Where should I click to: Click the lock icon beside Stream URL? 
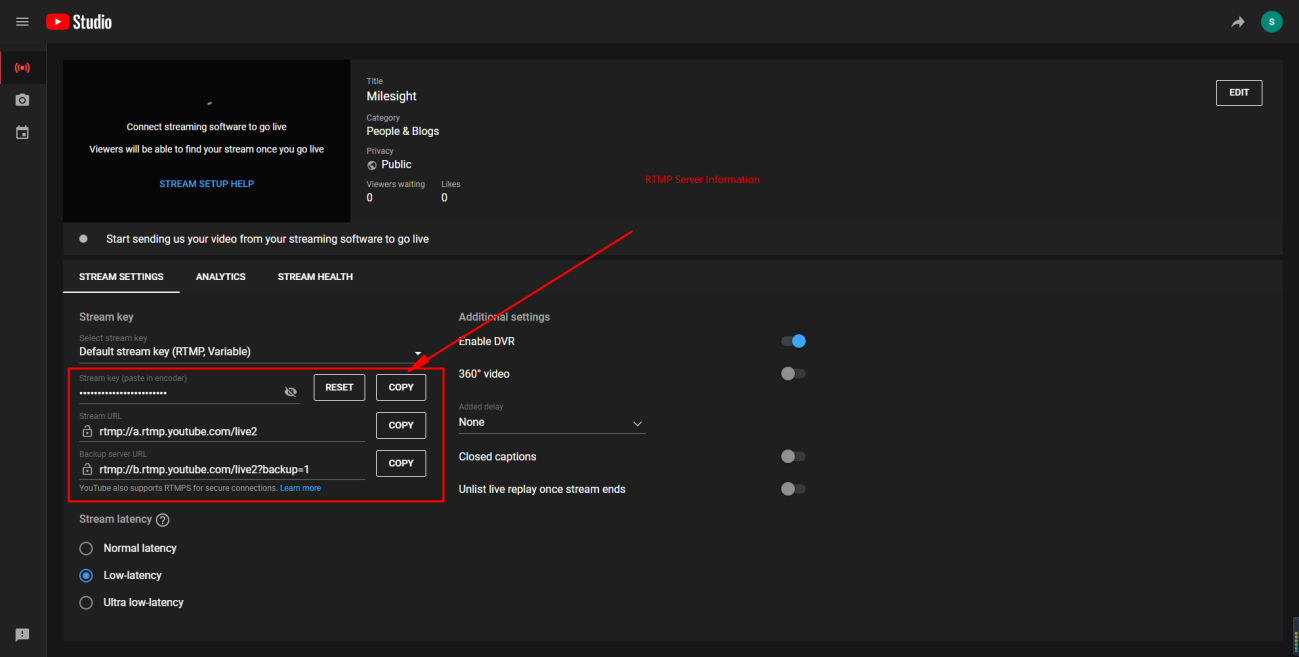click(87, 432)
